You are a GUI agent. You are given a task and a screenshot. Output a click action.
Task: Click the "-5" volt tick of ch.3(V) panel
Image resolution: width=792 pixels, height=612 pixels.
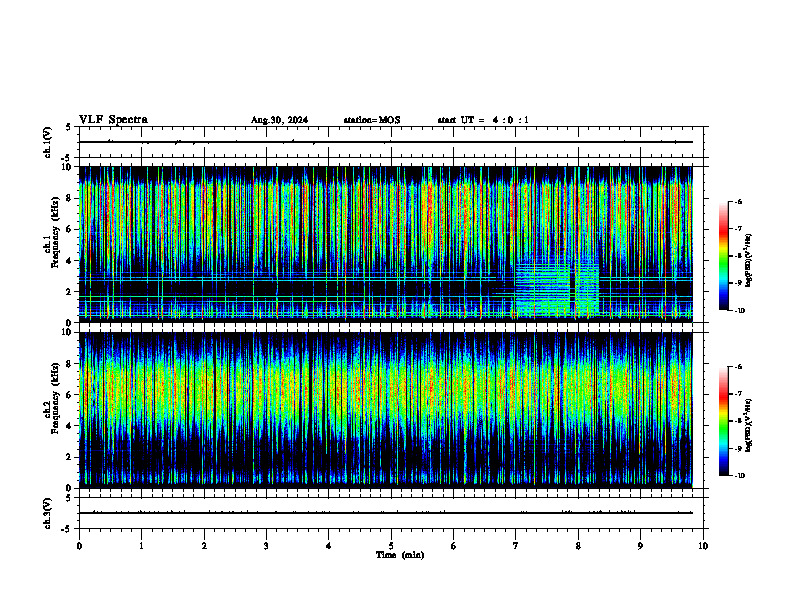[x=67, y=529]
